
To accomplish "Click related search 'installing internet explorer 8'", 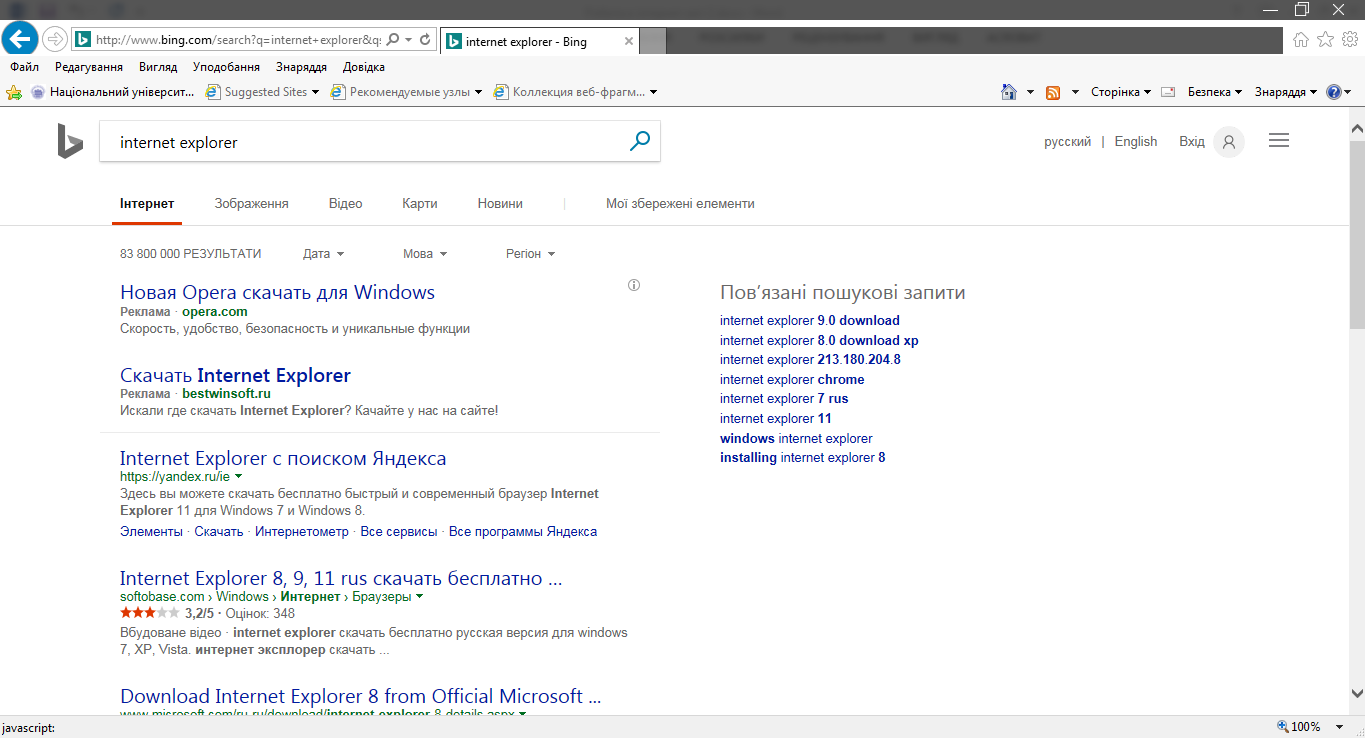I will click(x=802, y=457).
